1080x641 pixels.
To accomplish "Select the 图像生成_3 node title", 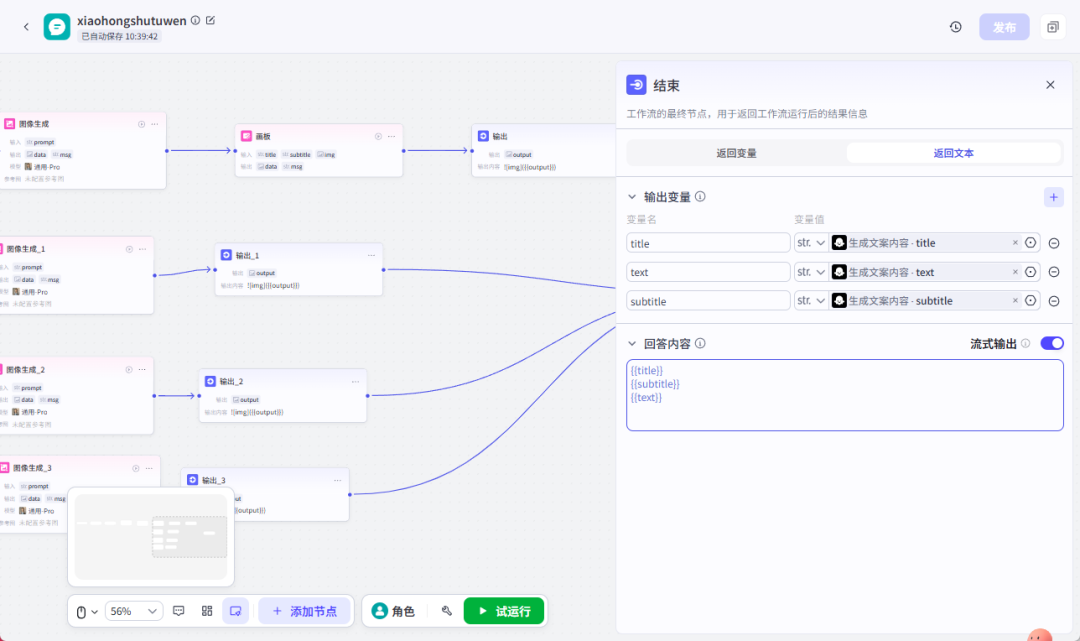I will (32, 468).
